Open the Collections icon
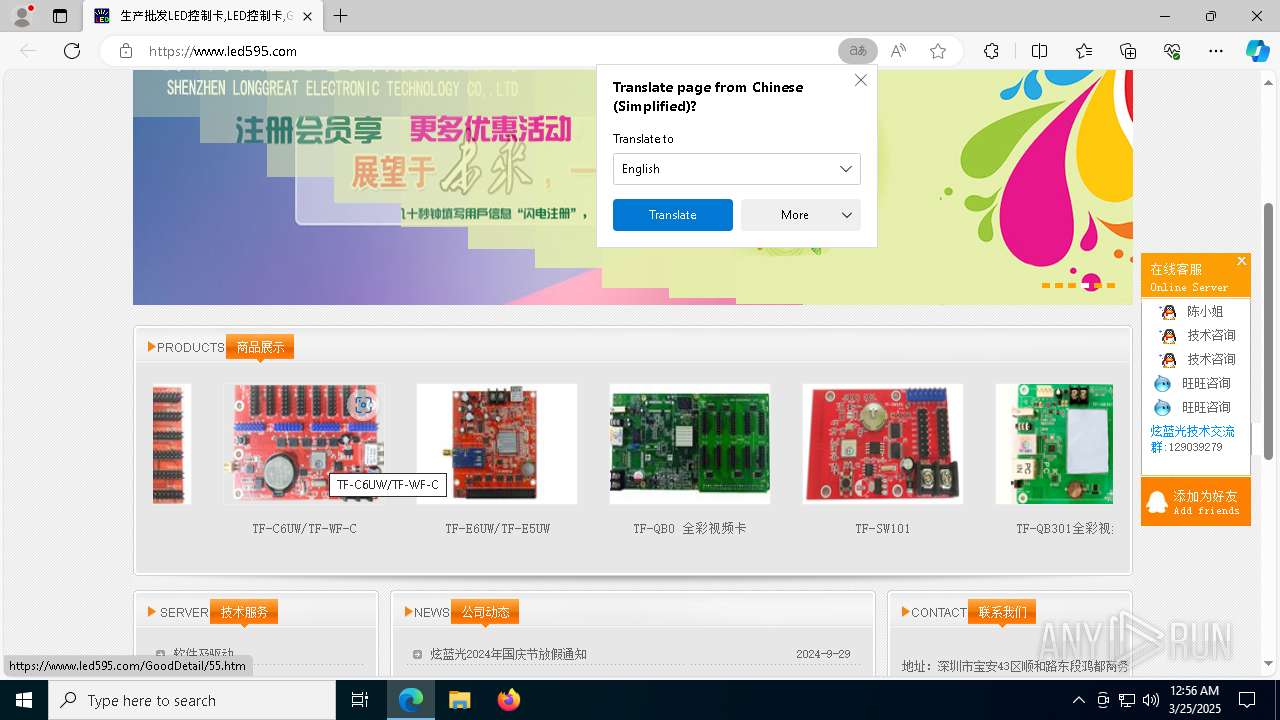Viewport: 1280px width, 720px height. click(x=1128, y=51)
